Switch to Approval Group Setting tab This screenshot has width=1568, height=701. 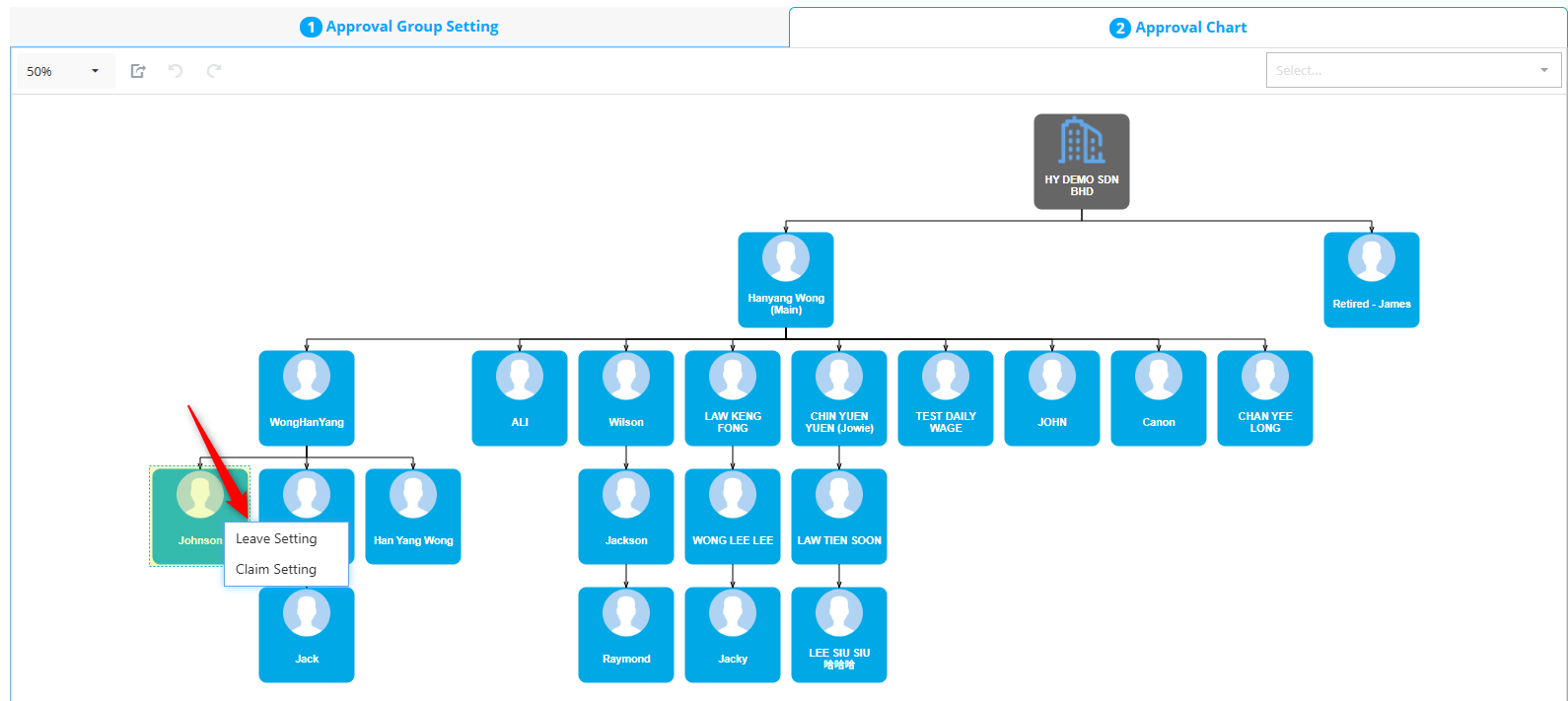(x=399, y=27)
